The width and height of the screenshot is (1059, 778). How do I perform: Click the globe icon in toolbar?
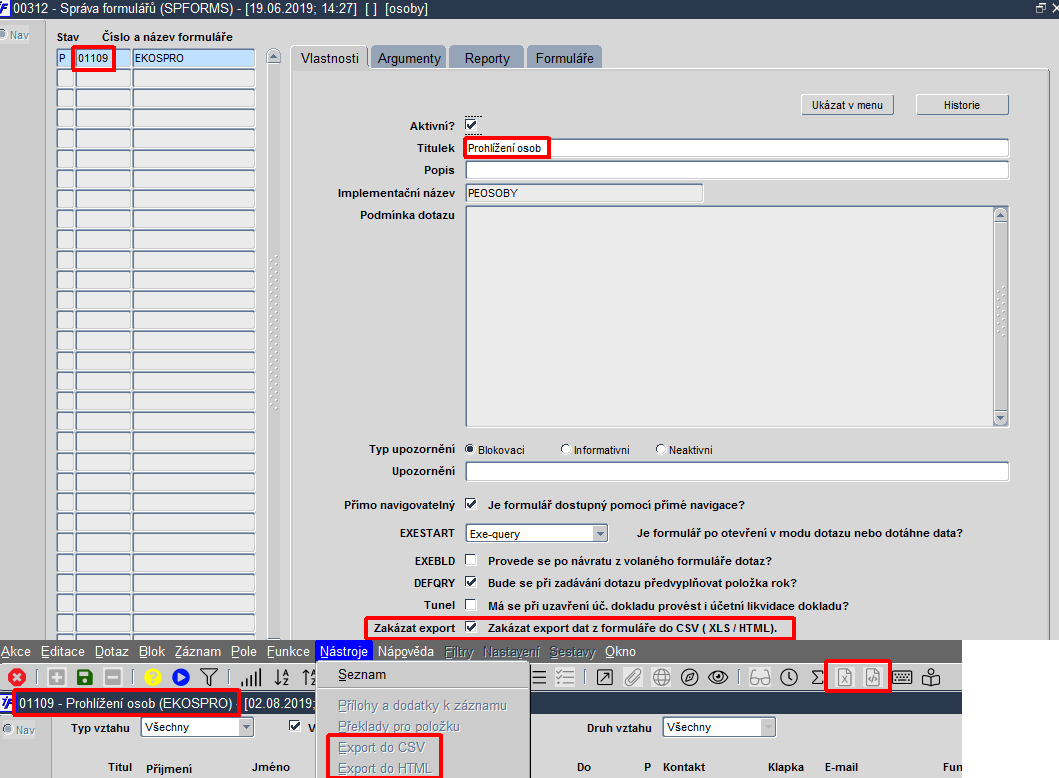(661, 677)
